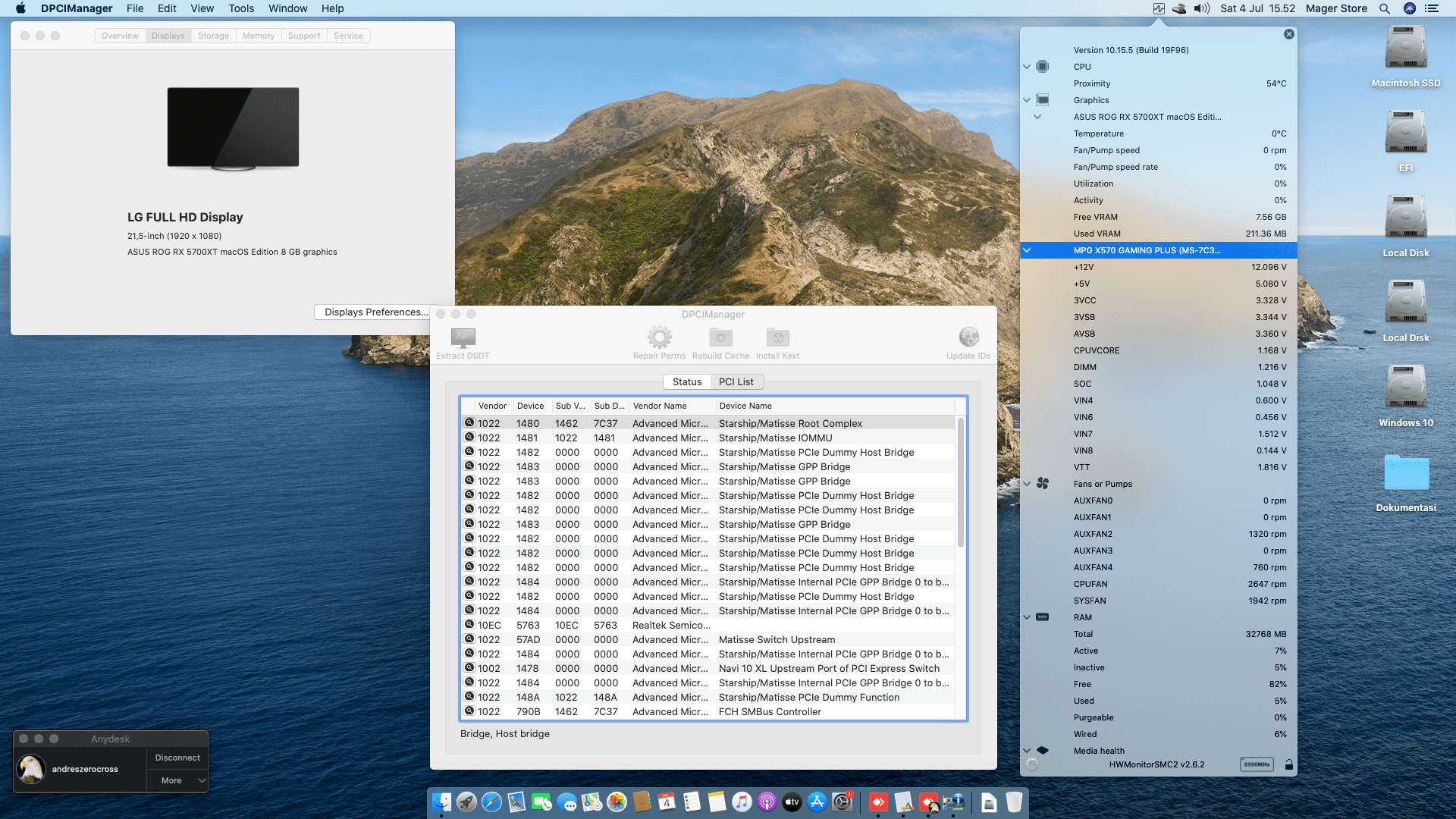Screen dimensions: 1456x819
Task: Switch to the Status segment
Action: [x=687, y=382]
